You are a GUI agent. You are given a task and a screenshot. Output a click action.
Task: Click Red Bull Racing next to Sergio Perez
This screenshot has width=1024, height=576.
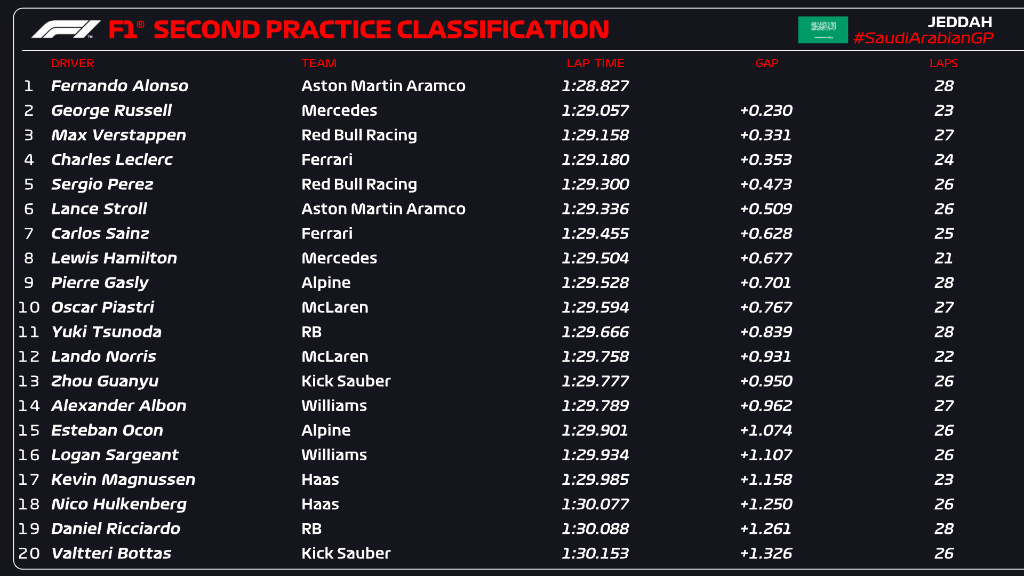(359, 185)
